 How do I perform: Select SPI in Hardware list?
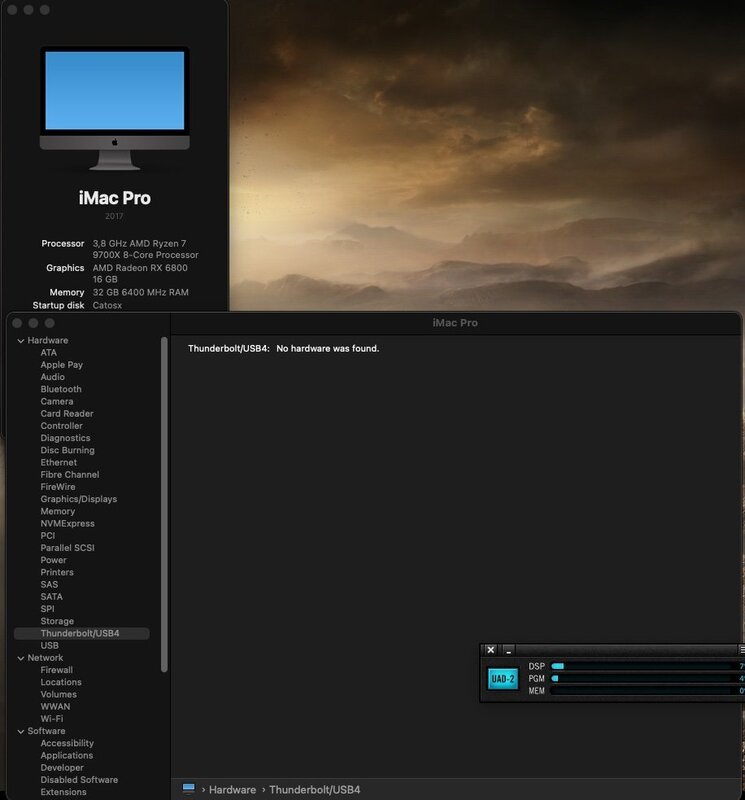[47, 609]
